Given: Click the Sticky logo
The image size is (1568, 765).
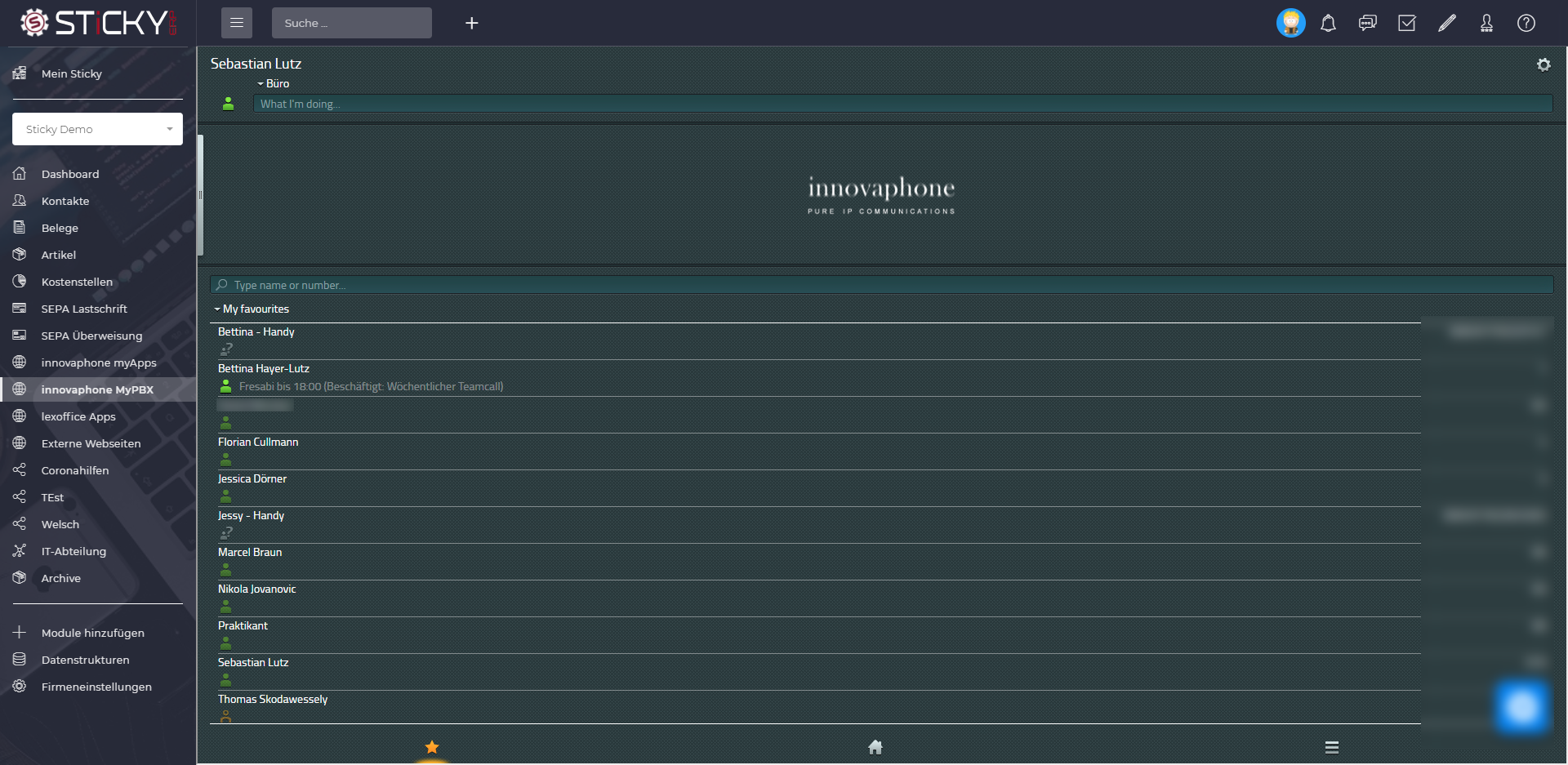Looking at the screenshot, I should pyautogui.click(x=98, y=23).
